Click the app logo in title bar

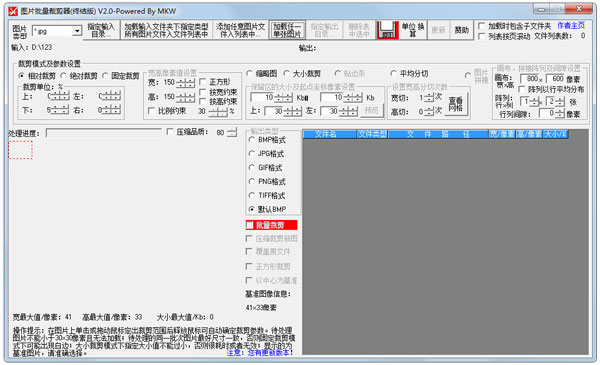[x=13, y=11]
